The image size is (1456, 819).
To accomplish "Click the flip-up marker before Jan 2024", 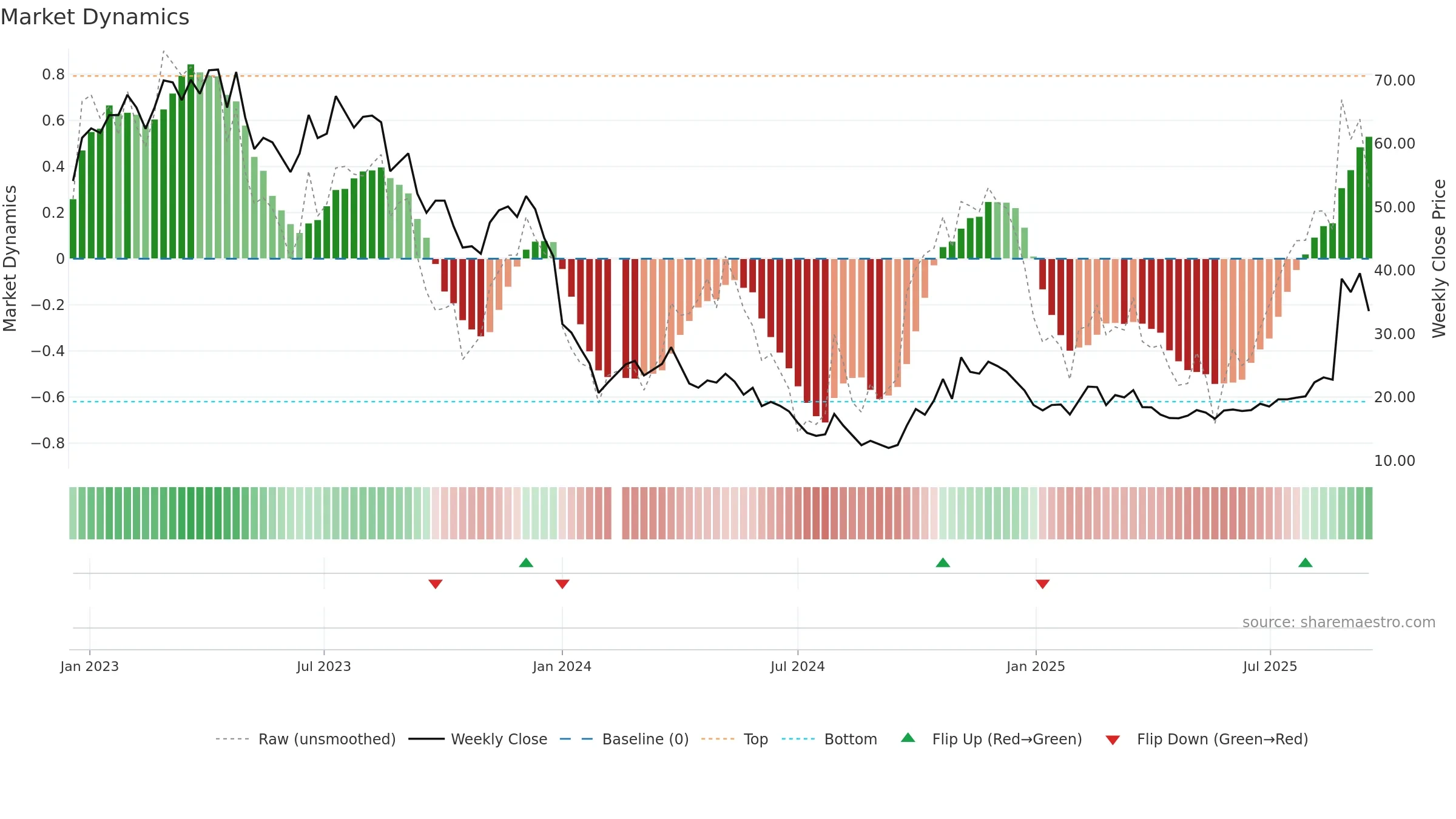I will pos(526,562).
